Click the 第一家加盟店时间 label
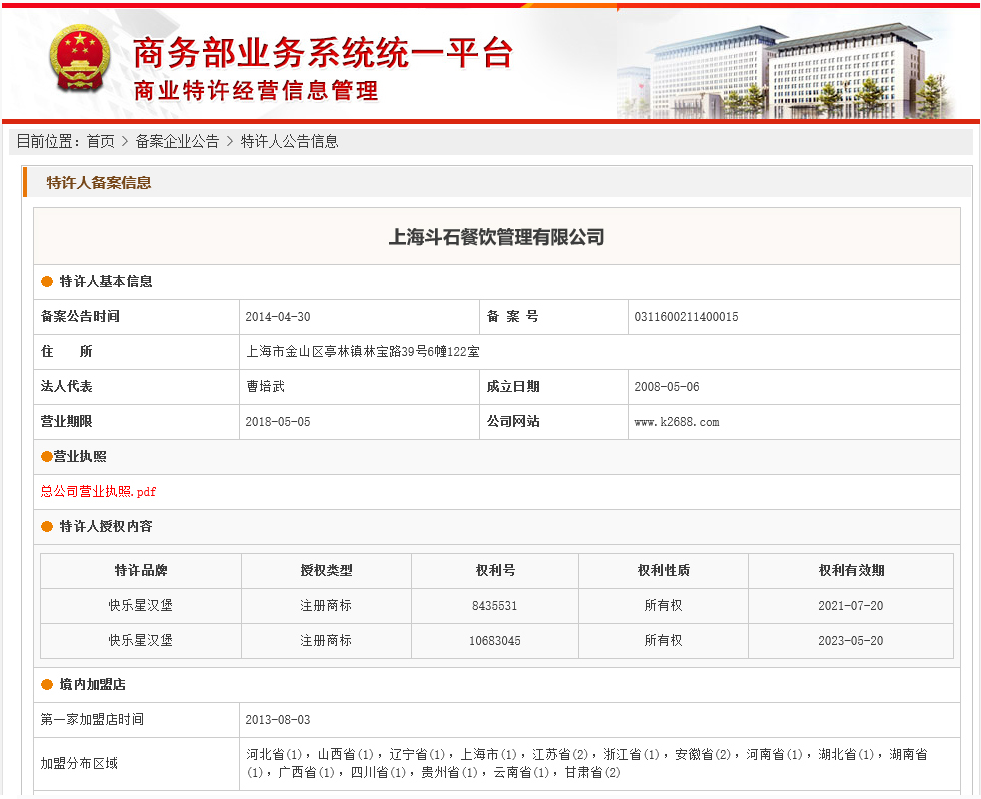981x799 pixels. point(92,720)
